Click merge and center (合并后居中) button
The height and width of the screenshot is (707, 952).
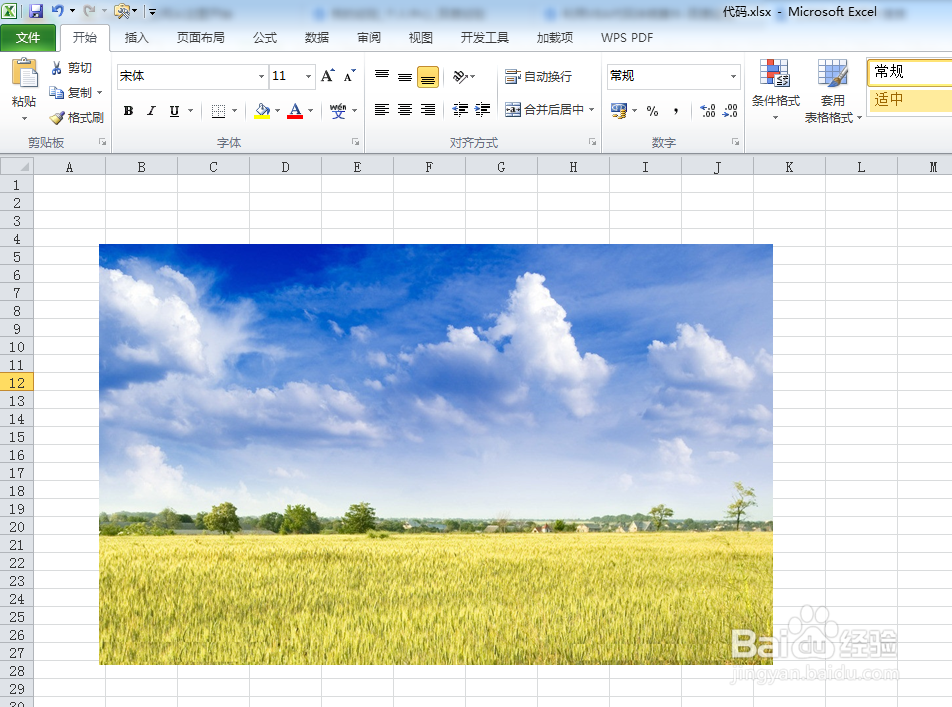coord(545,110)
